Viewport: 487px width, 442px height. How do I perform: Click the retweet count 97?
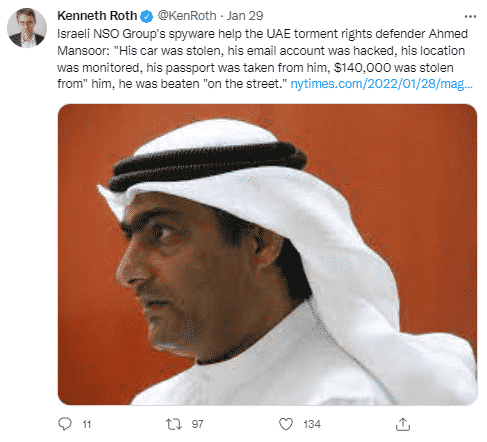pyautogui.click(x=197, y=424)
